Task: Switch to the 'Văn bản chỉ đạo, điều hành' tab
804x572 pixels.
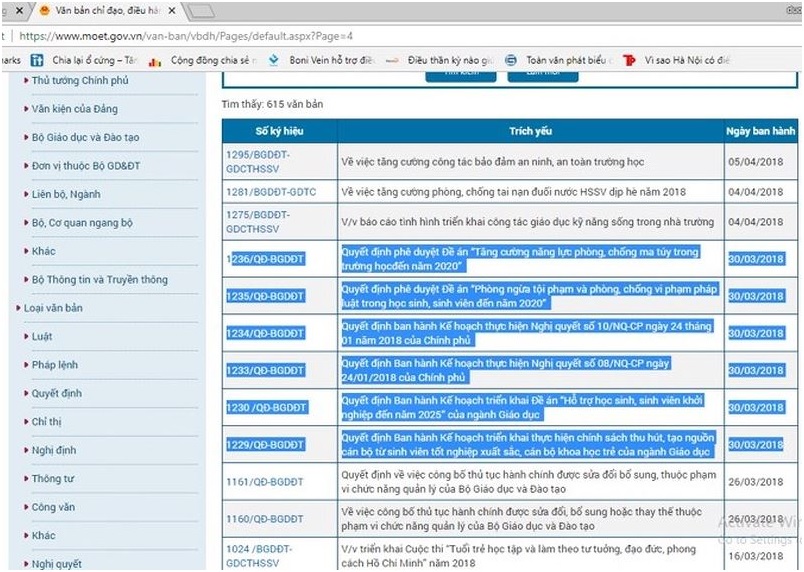Action: tap(107, 10)
